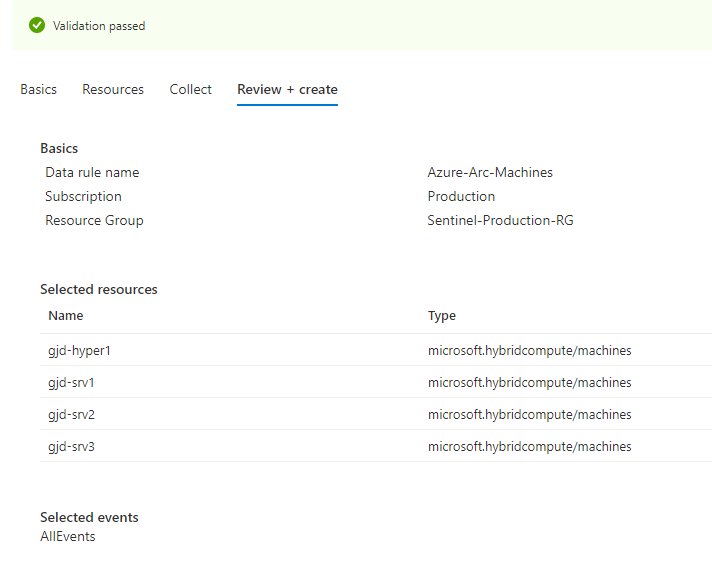Image resolution: width=712 pixels, height=587 pixels.
Task: Select the gjd-srv2 resource row
Action: point(71,414)
